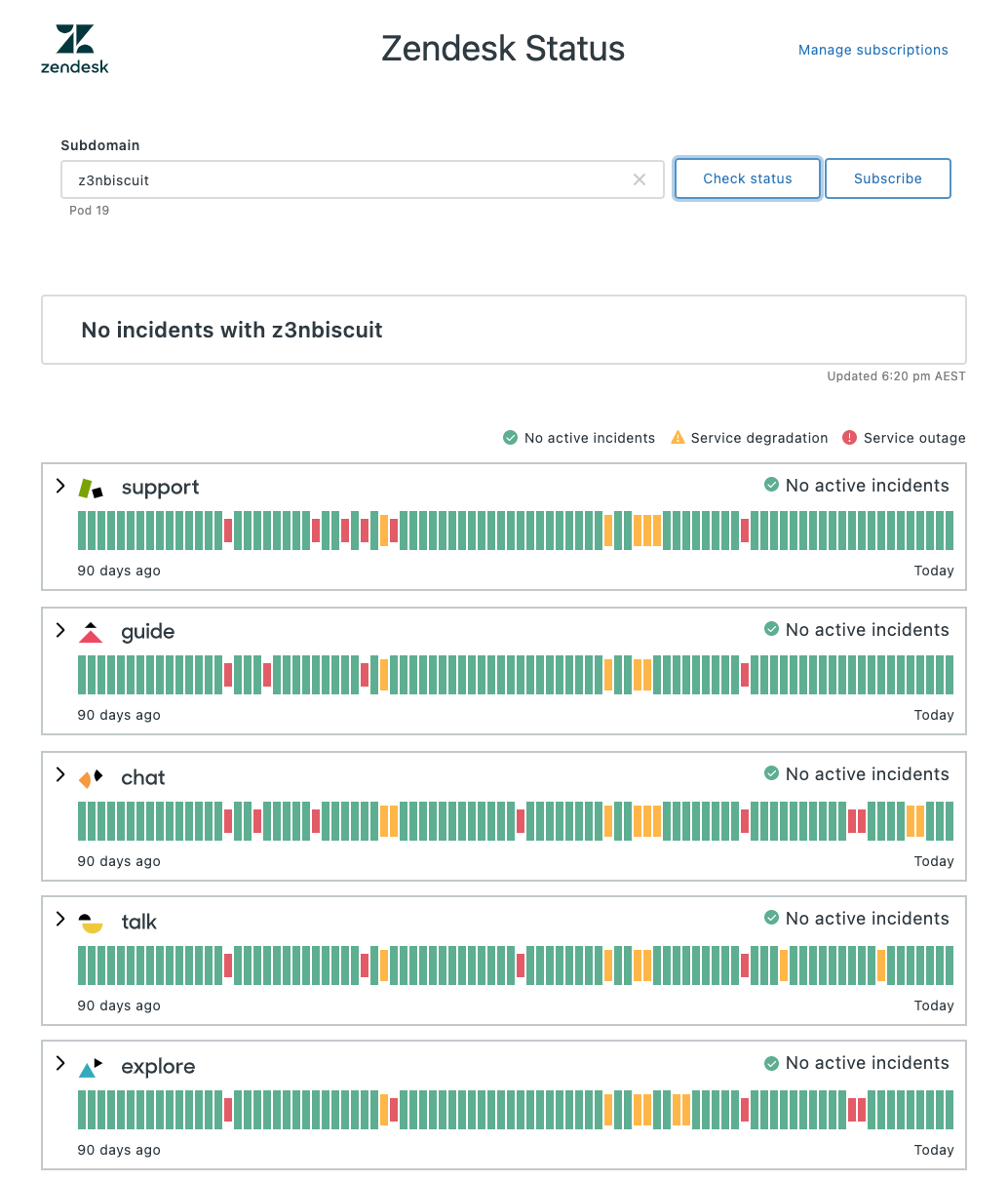This screenshot has height=1182, width=1008.
Task: Click the 'Zendesk Status' heading
Action: point(503,49)
